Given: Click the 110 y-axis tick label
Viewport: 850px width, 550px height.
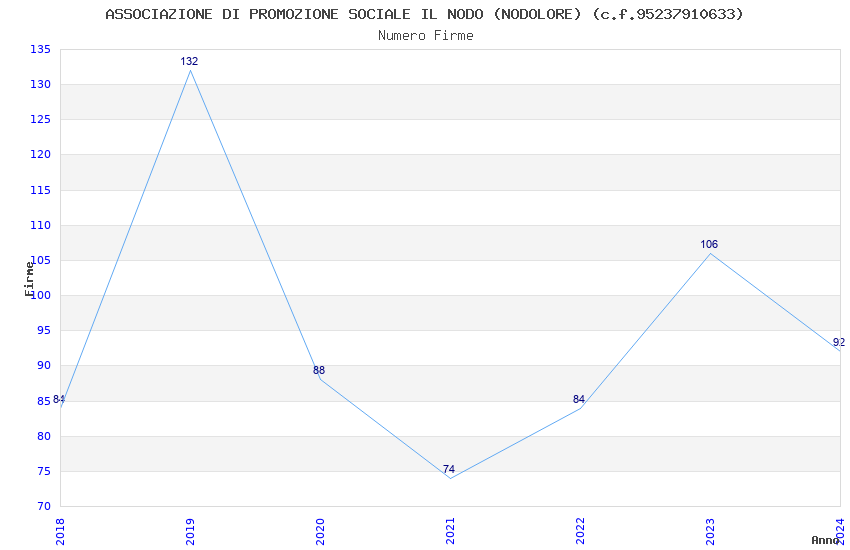Looking at the screenshot, I should point(40,225).
